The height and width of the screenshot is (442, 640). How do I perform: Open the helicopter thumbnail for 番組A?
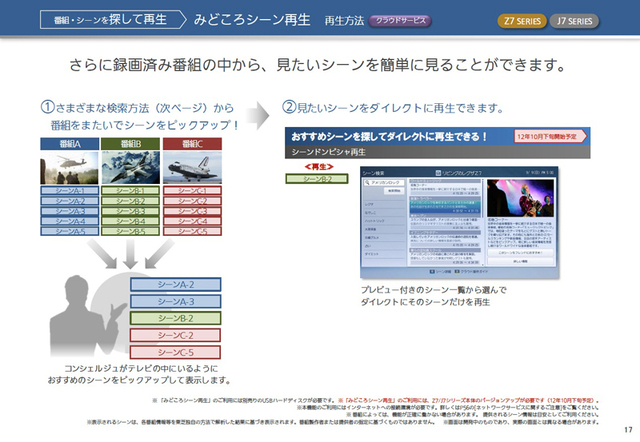tap(69, 167)
